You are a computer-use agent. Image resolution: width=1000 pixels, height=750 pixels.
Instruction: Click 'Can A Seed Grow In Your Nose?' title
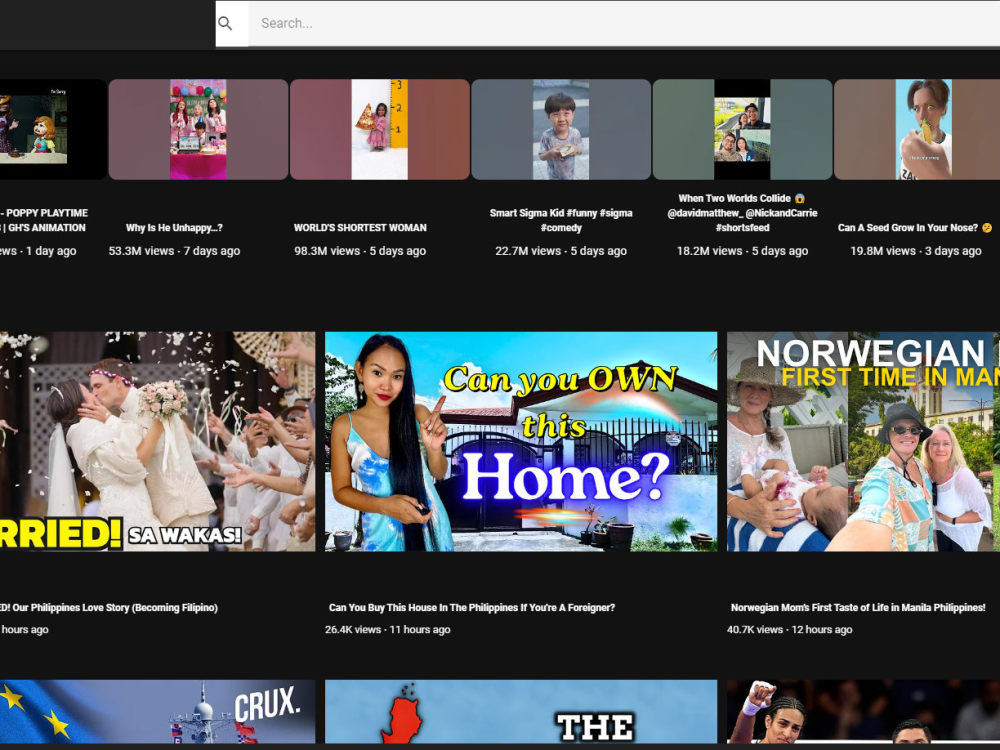click(915, 228)
